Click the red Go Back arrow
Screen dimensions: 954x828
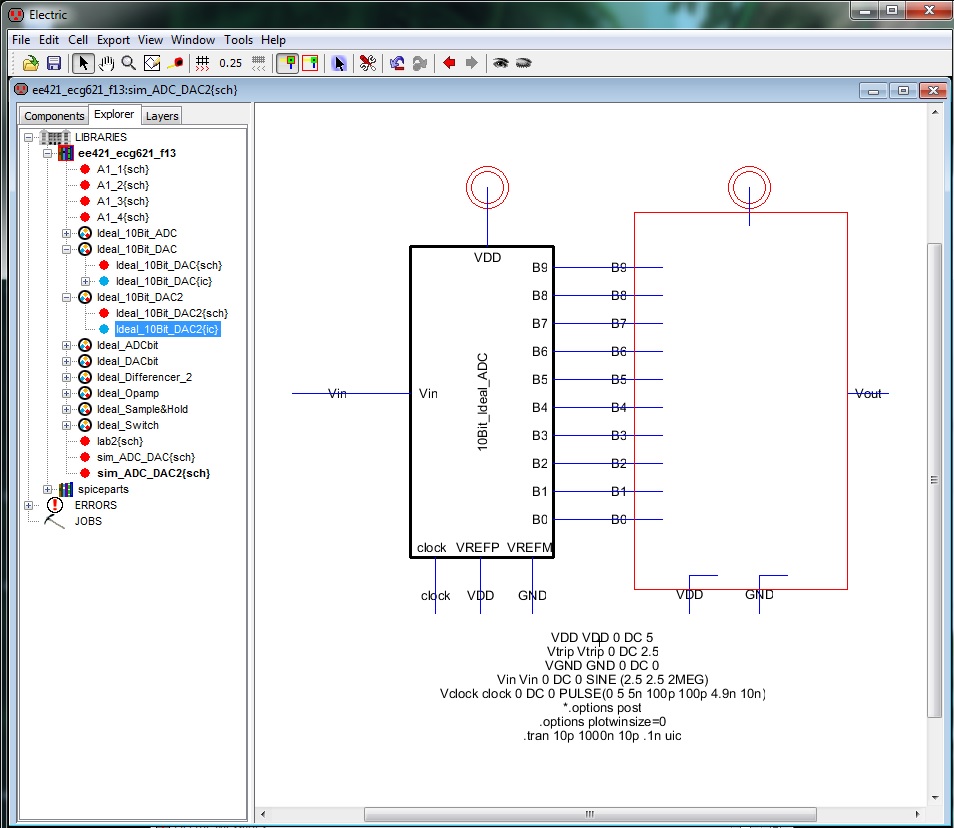tap(449, 63)
